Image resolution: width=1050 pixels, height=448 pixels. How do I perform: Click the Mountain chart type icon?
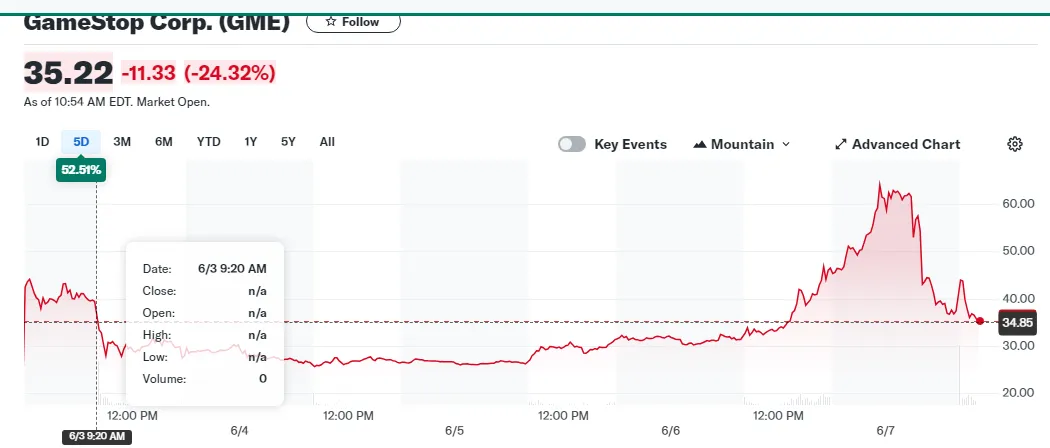[x=700, y=145]
